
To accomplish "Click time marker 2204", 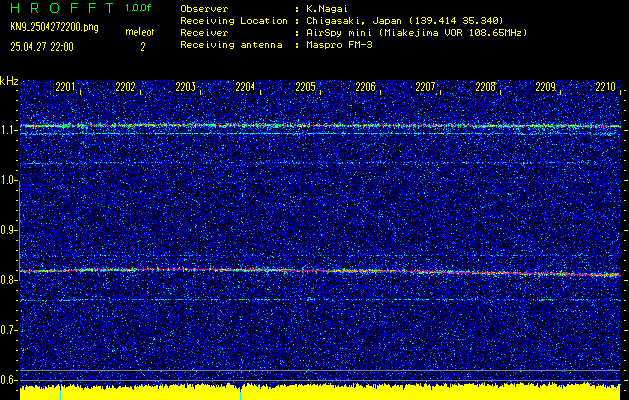I will 245,87.
